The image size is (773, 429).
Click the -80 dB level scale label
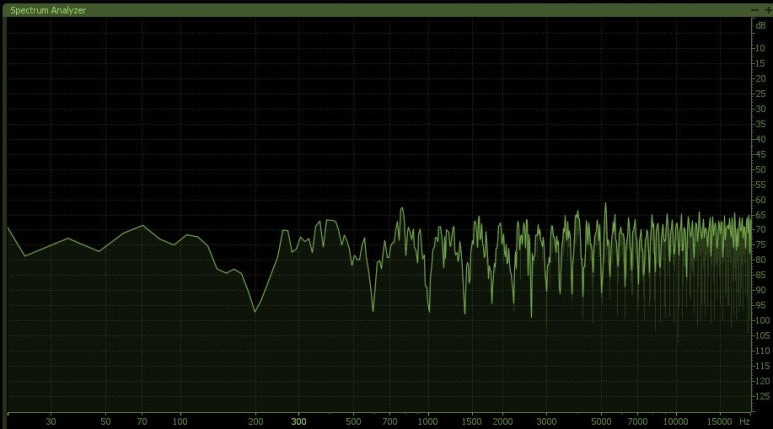[760, 260]
